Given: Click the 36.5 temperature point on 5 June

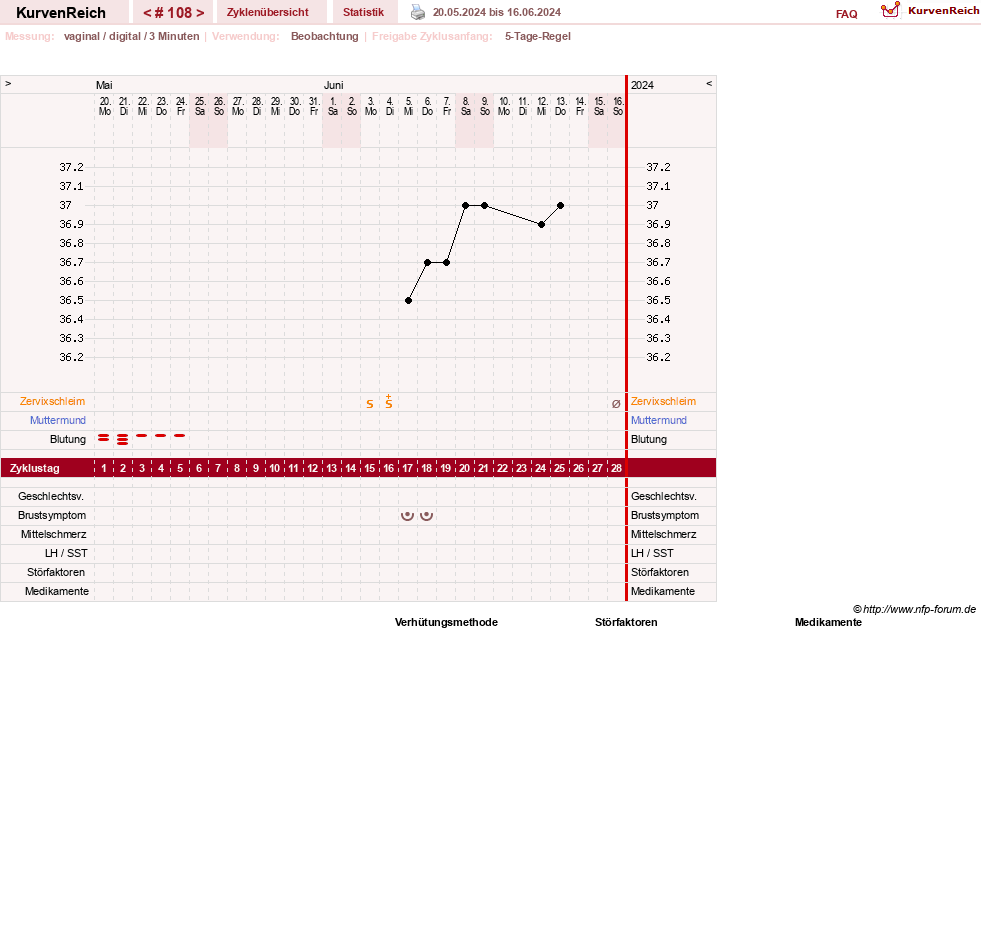Looking at the screenshot, I should tap(409, 301).
